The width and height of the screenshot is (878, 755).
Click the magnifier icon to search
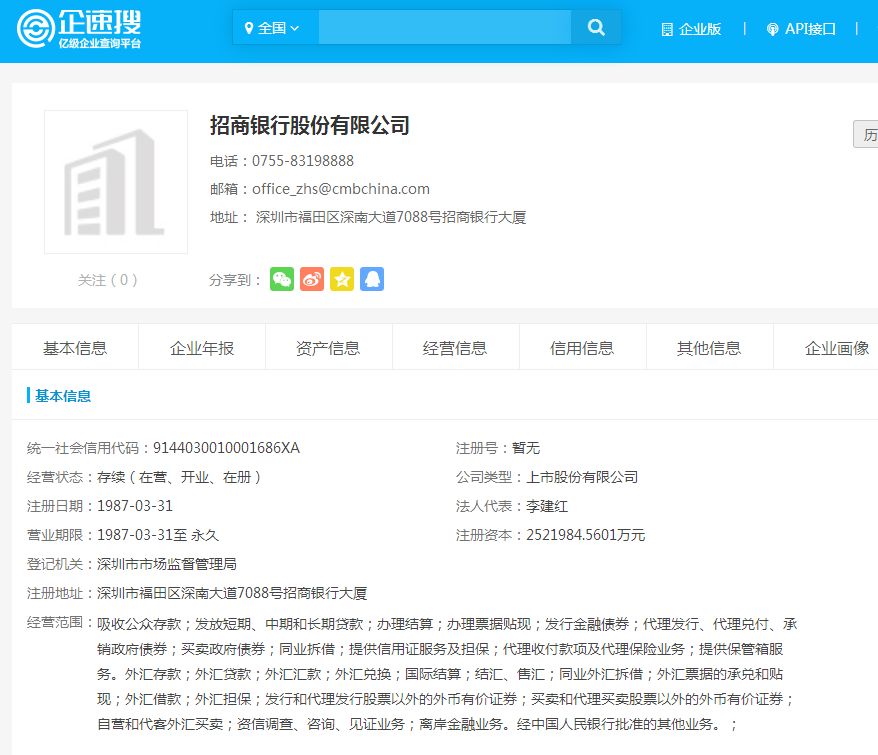click(596, 28)
